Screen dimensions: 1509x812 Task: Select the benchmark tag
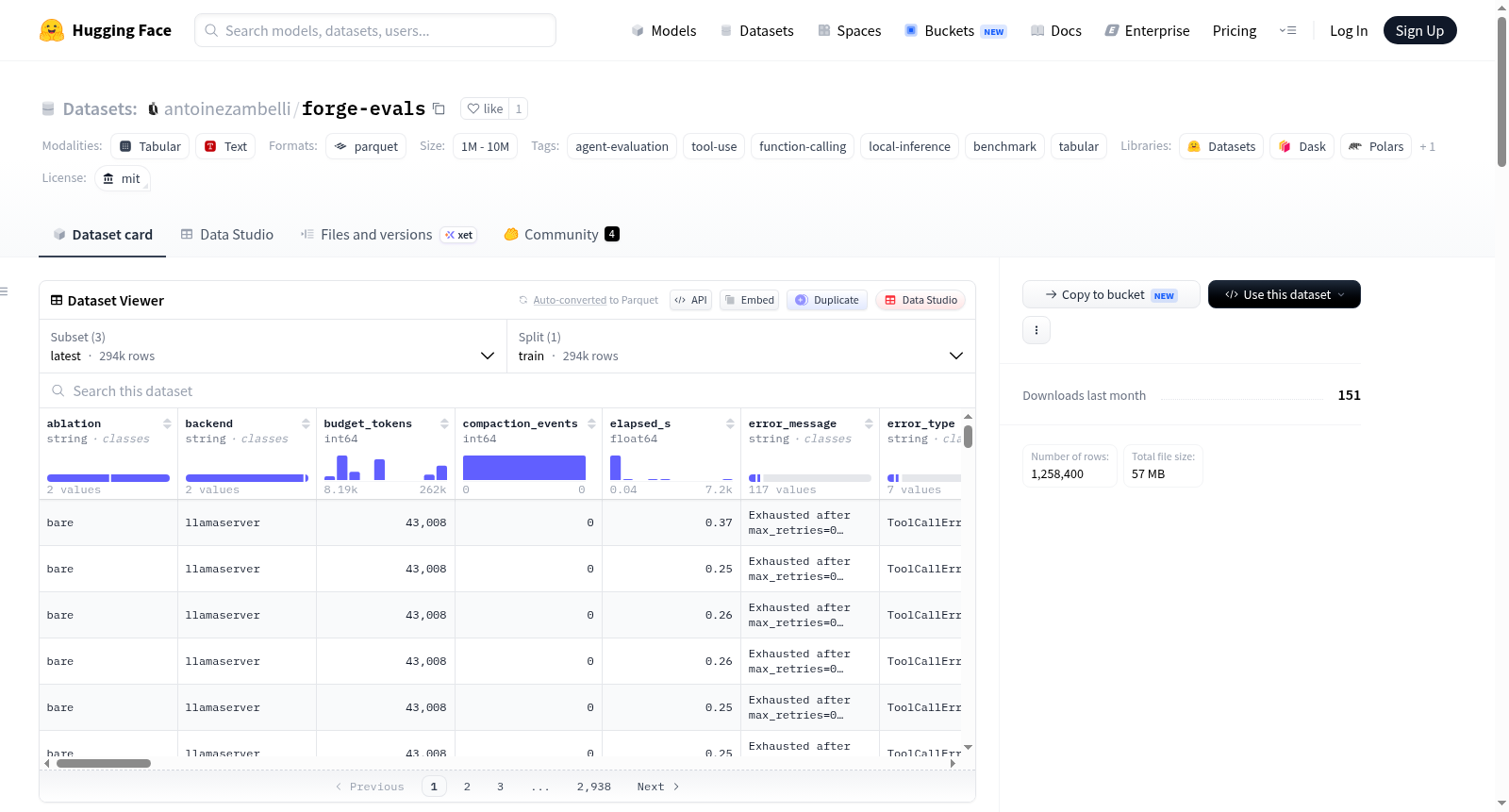[1004, 146]
